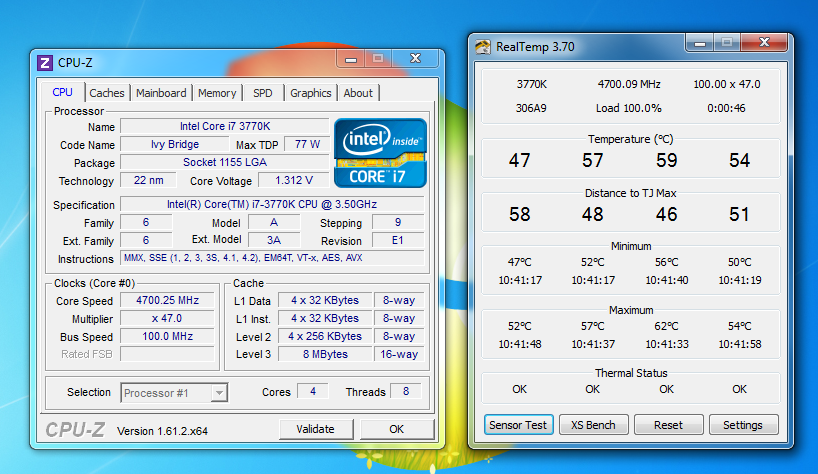Click RealTemp elapsed time '0:00:46'
Image resolution: width=818 pixels, height=474 pixels.
click(x=727, y=108)
